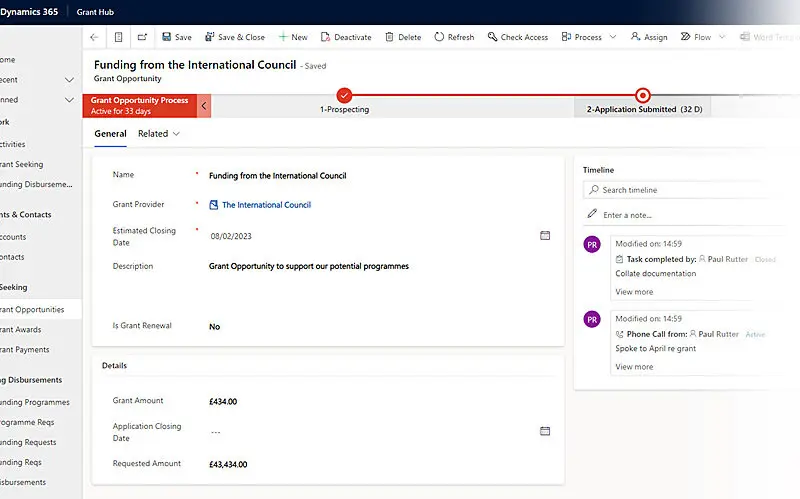
Task: Open calendar picker for Estimated Closing Date
Action: coord(545,235)
